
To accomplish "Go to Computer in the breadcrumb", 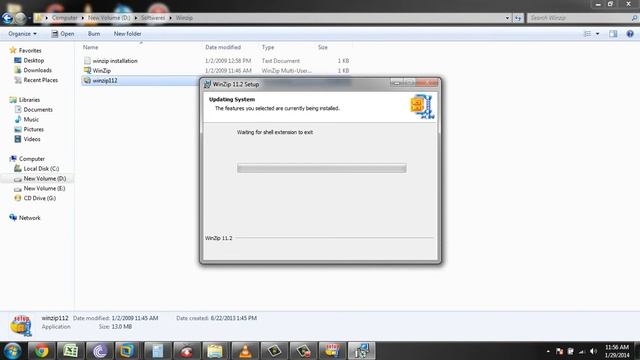I will 64,18.
